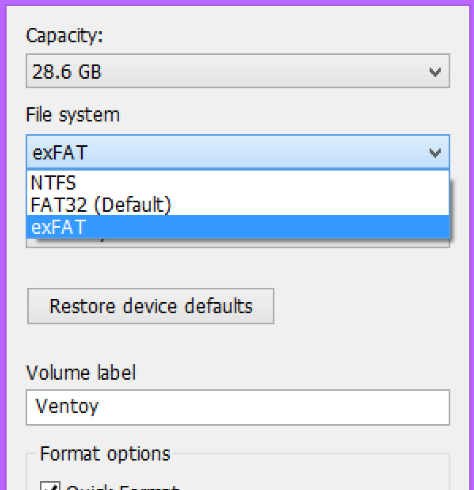The height and width of the screenshot is (490, 474).
Task: Click the 28.6 GB capacity combo box
Action: point(238,71)
